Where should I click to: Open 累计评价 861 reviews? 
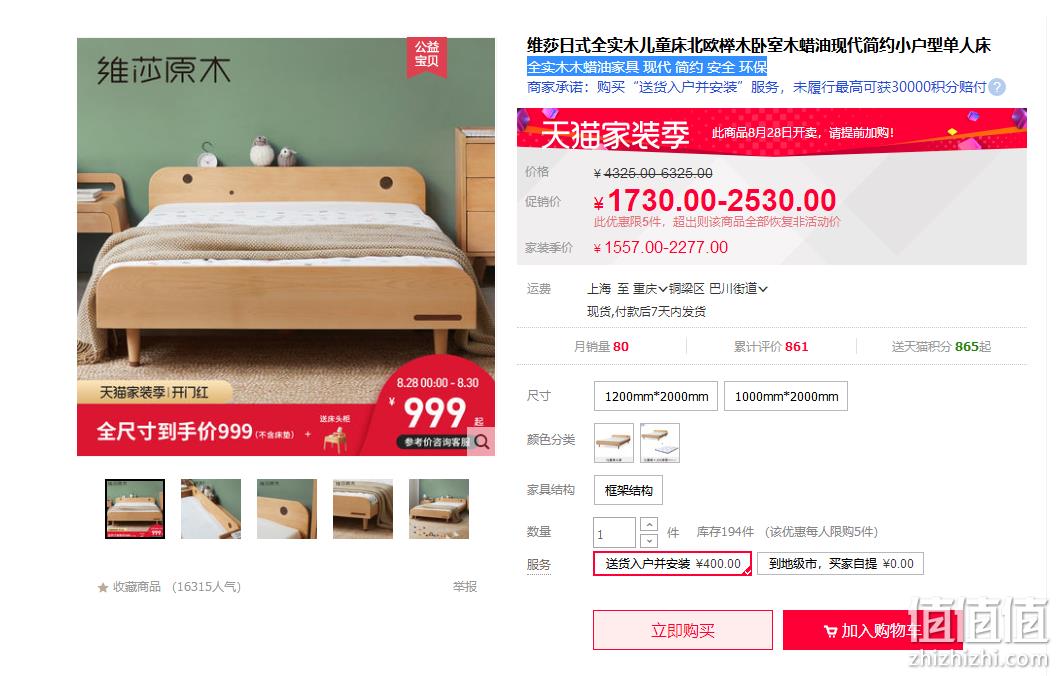point(771,346)
